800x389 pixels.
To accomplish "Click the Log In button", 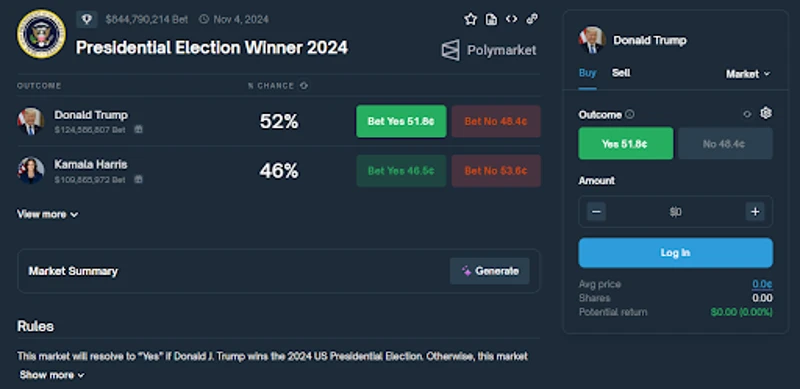I will pyautogui.click(x=676, y=253).
